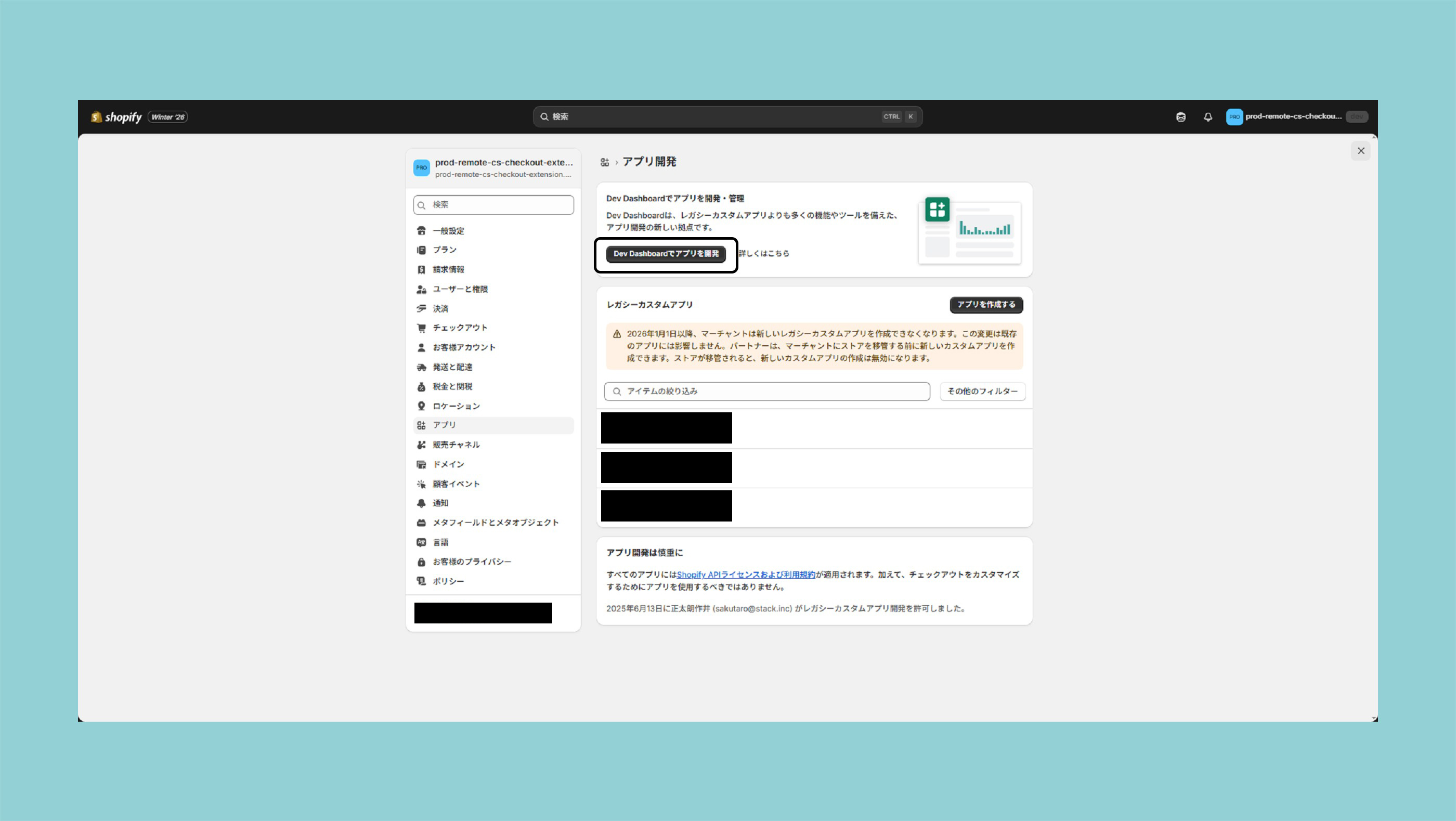Click the apps breadcrumb icon beside アプリ開発
Image resolution: width=1456 pixels, height=821 pixels.
click(x=605, y=162)
